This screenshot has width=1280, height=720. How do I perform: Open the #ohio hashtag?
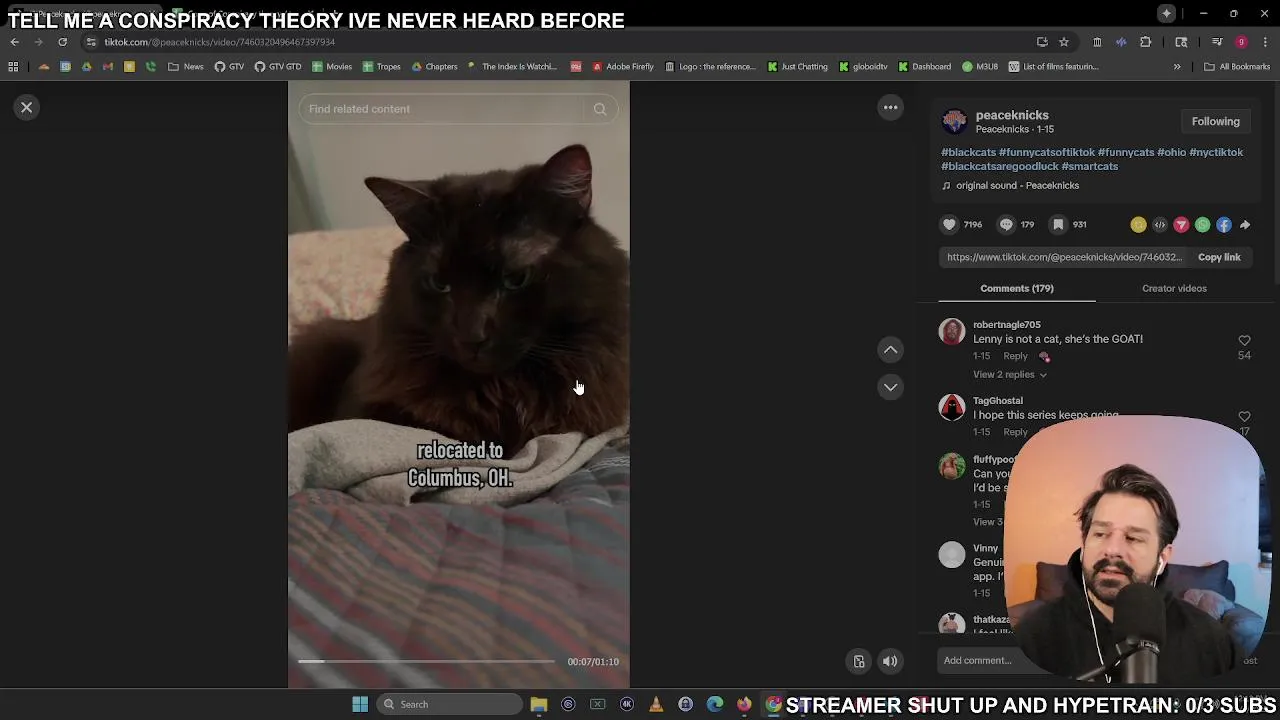[x=1171, y=152]
